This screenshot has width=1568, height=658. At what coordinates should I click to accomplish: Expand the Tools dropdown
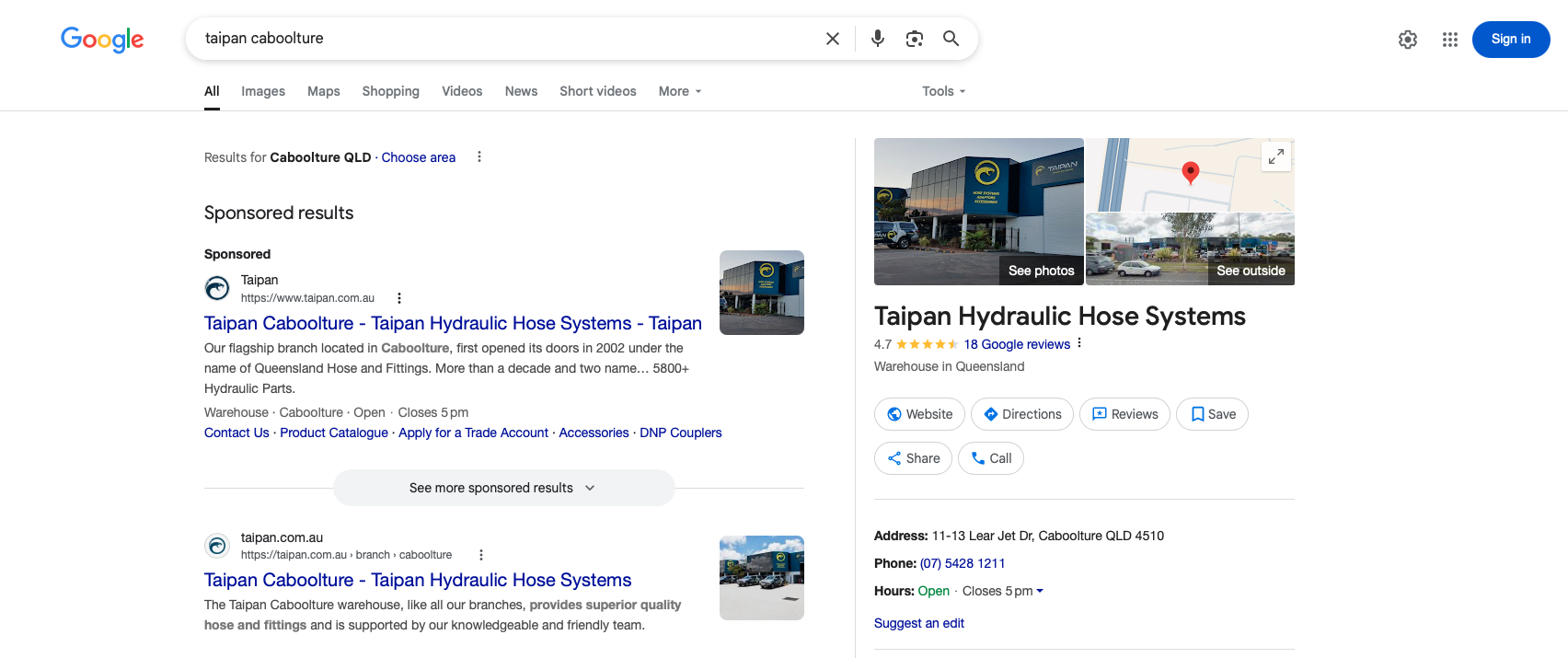944,91
